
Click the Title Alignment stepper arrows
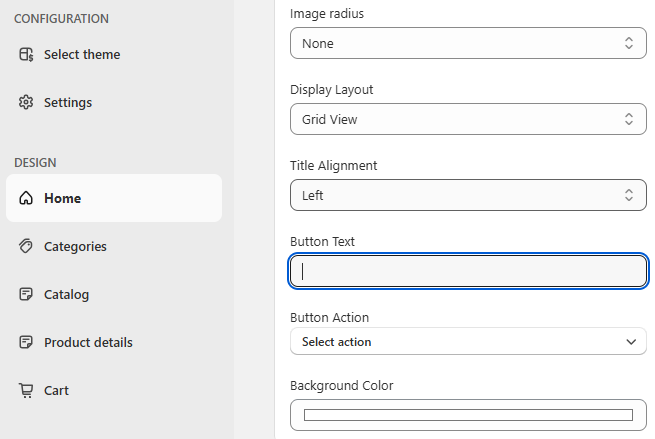point(629,195)
